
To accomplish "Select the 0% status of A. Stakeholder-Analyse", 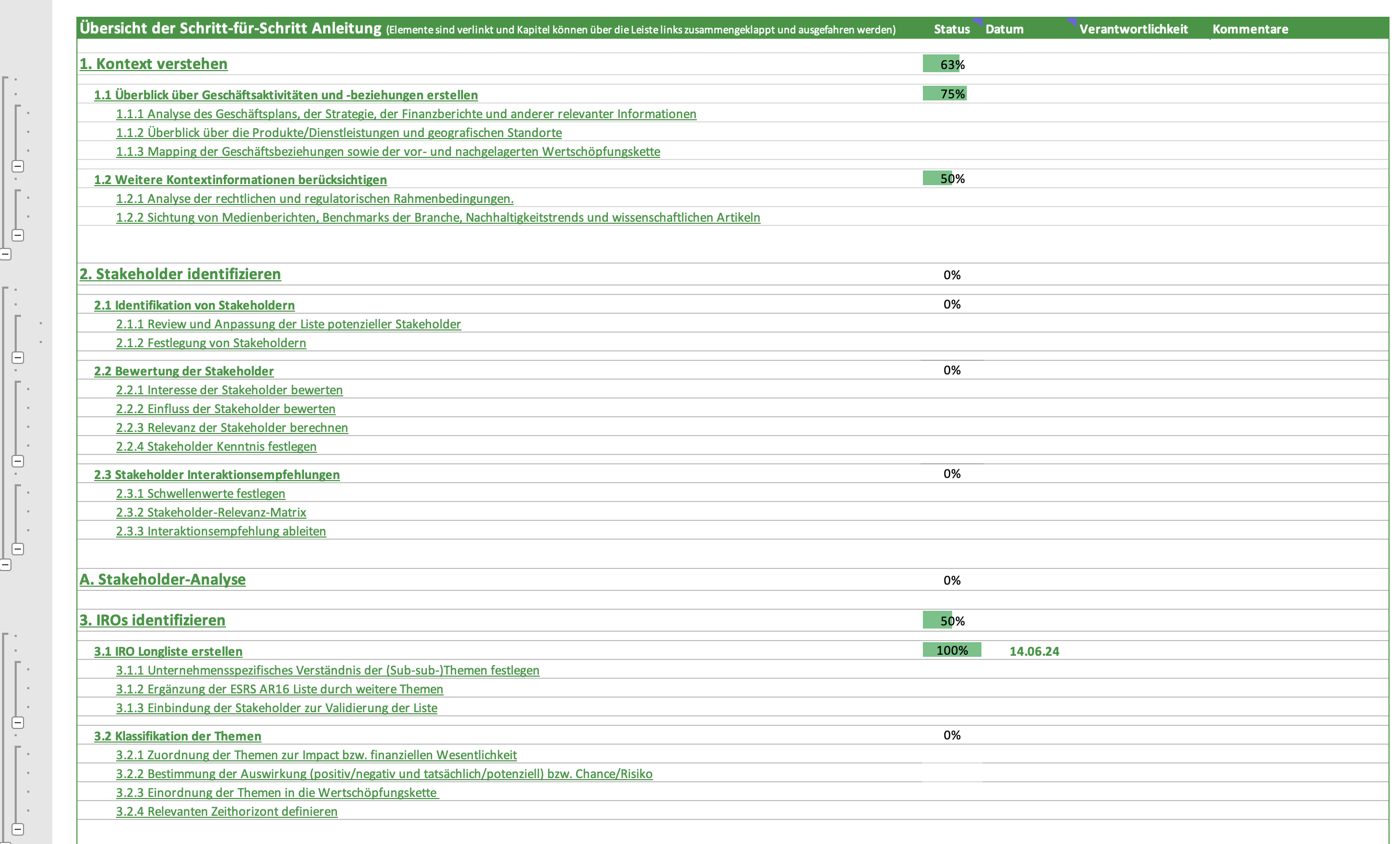I will coord(952,580).
